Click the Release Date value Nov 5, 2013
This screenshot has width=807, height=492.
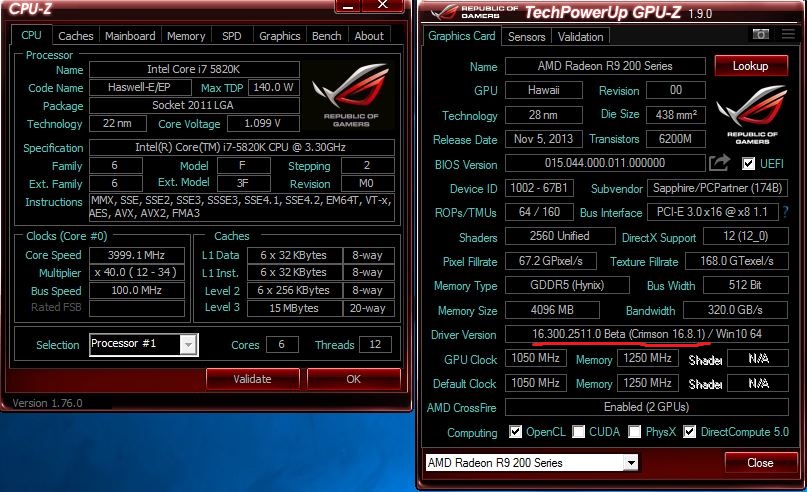(x=543, y=139)
